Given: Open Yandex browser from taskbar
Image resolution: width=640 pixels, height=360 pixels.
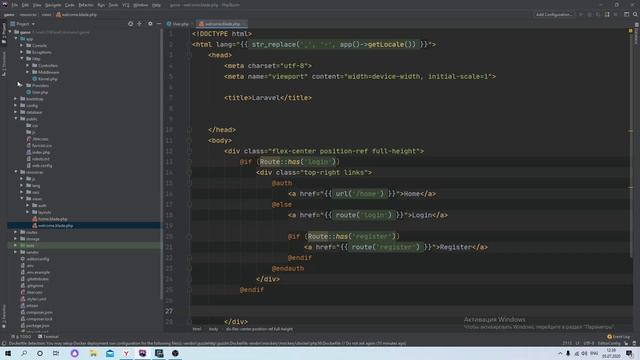Looking at the screenshot, I should [126, 353].
